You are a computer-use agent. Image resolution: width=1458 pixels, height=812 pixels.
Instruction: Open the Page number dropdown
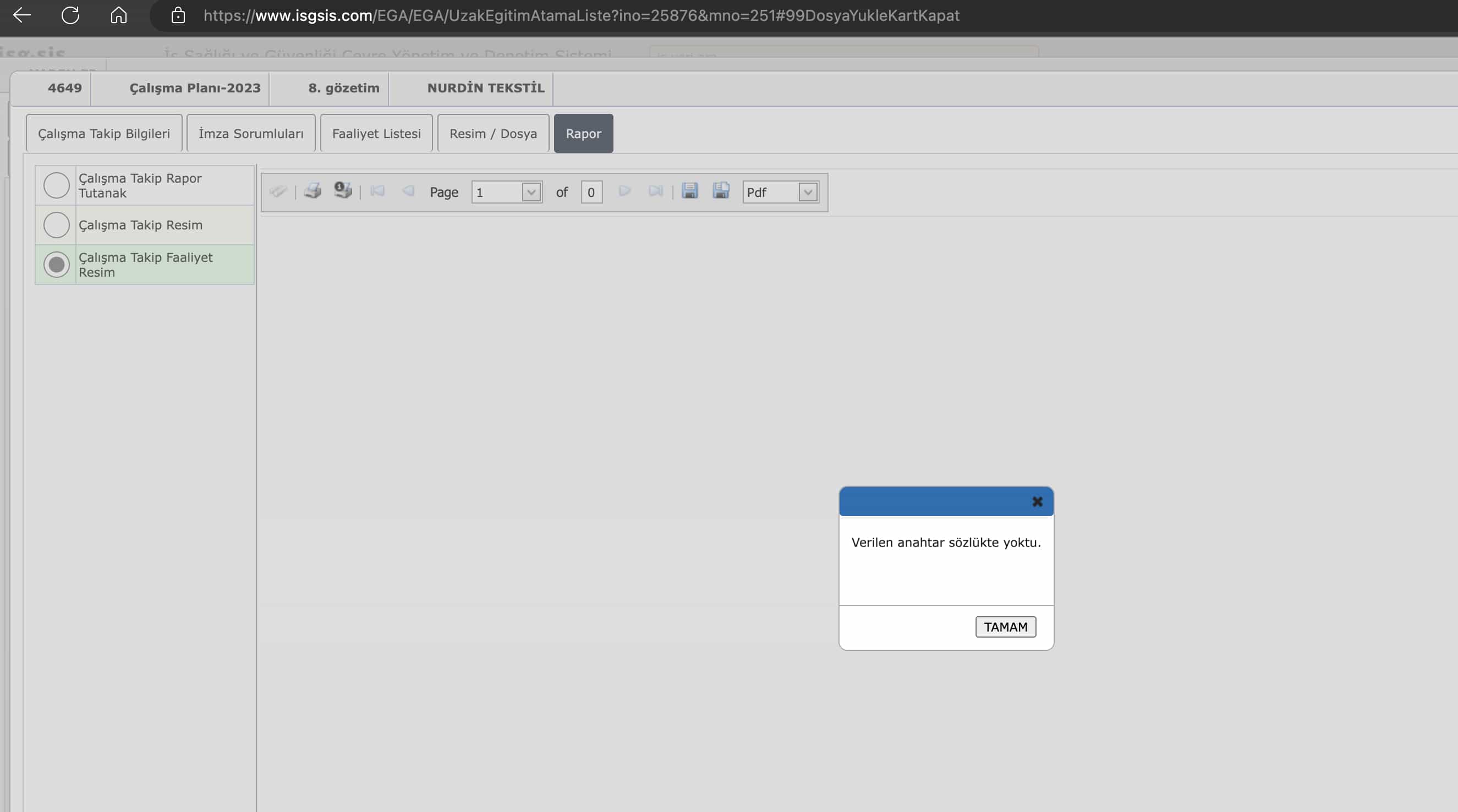pyautogui.click(x=531, y=193)
